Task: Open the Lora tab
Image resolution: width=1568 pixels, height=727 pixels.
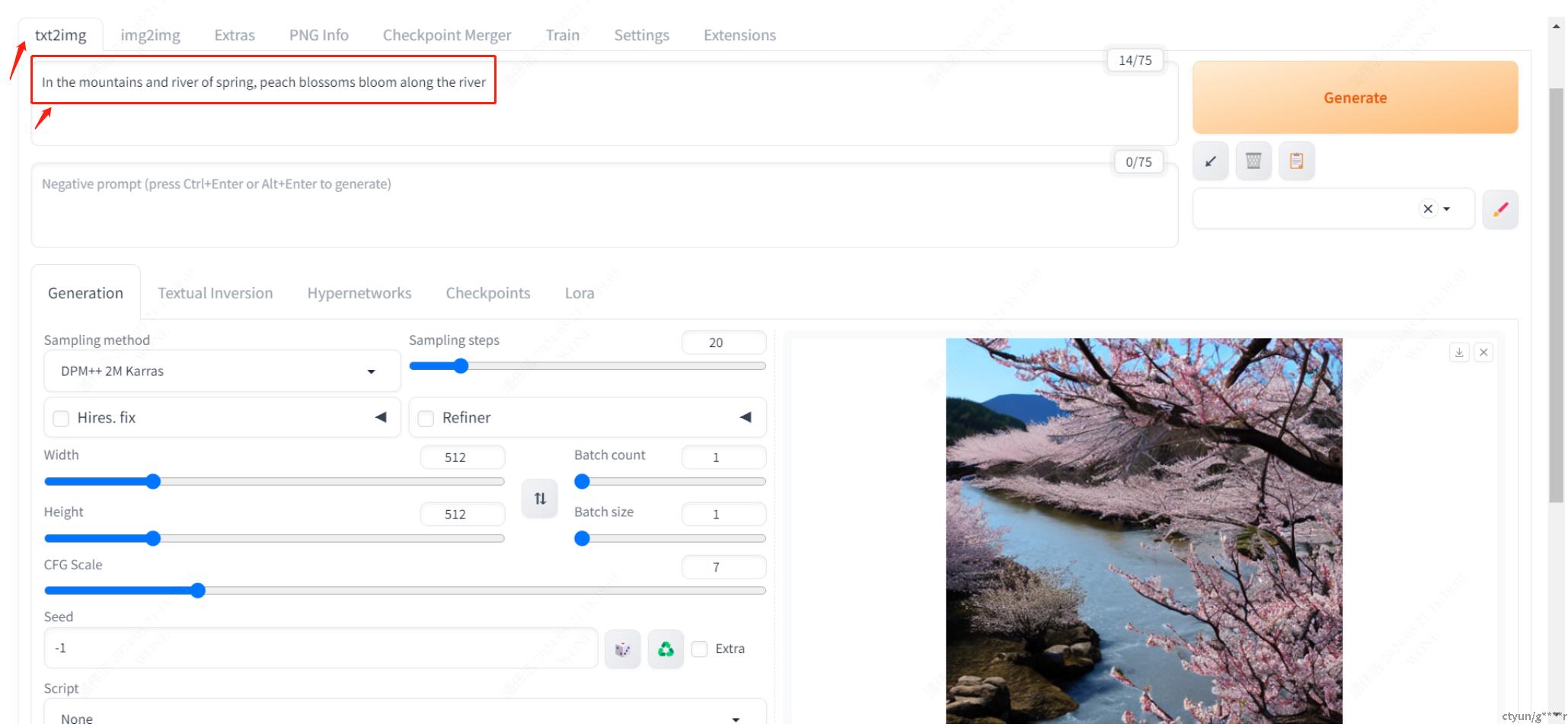Action: click(579, 293)
